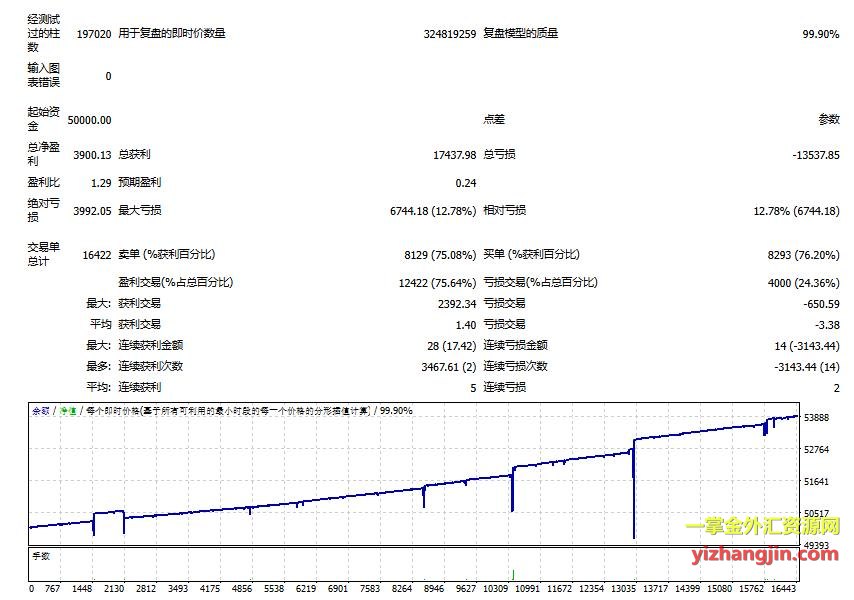
Task: Click the 手数 lots panel label
Action: 41,553
